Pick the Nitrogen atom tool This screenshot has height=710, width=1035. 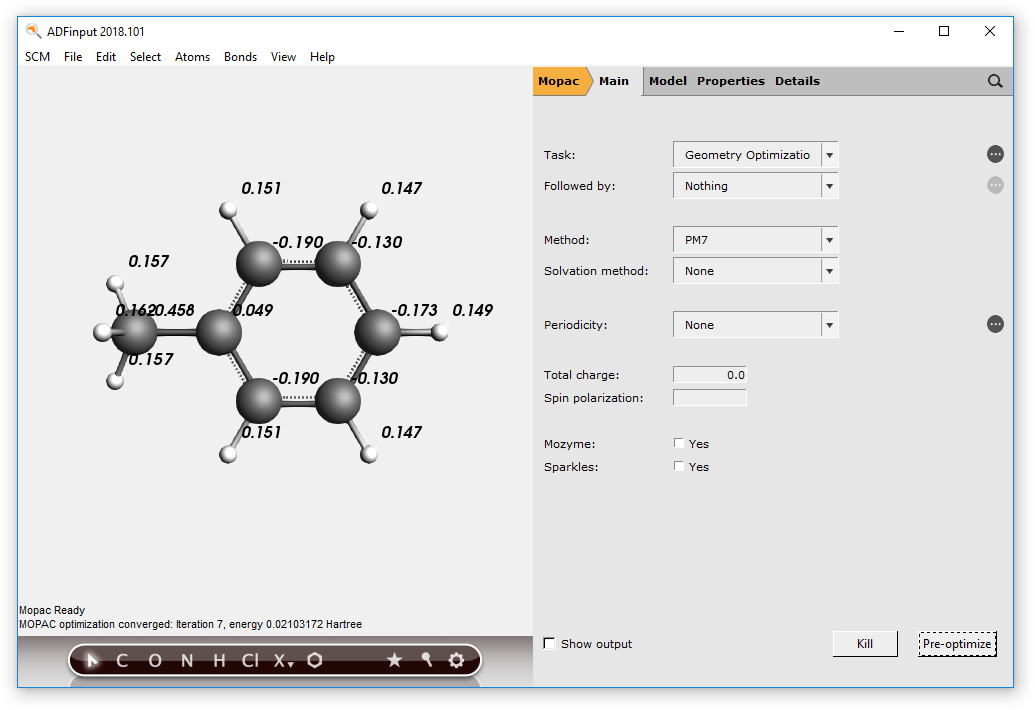coord(186,660)
